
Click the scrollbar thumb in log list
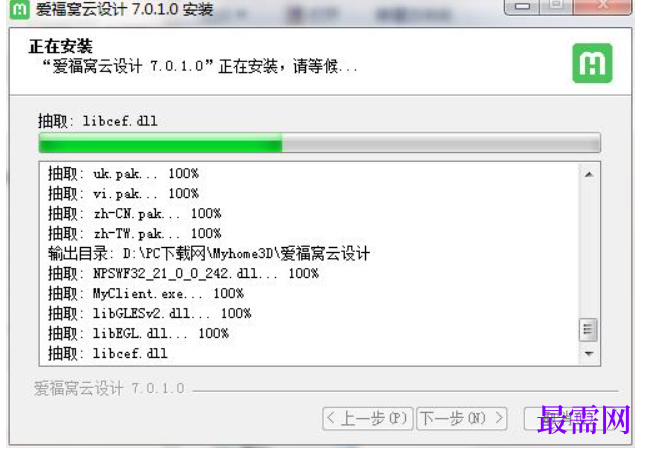click(x=589, y=330)
